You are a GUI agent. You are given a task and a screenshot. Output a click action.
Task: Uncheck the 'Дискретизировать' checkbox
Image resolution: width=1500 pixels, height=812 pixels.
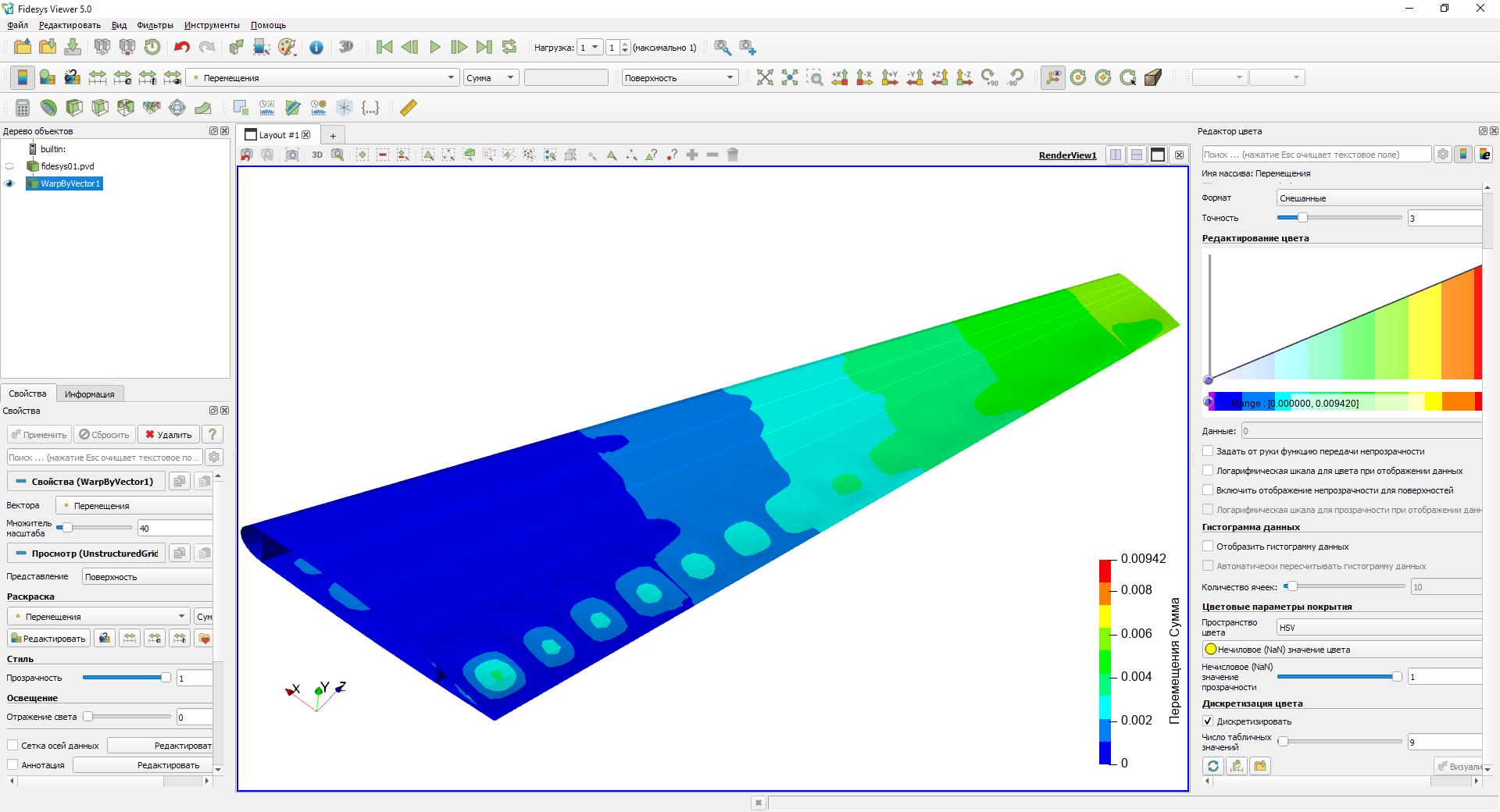tap(1208, 721)
